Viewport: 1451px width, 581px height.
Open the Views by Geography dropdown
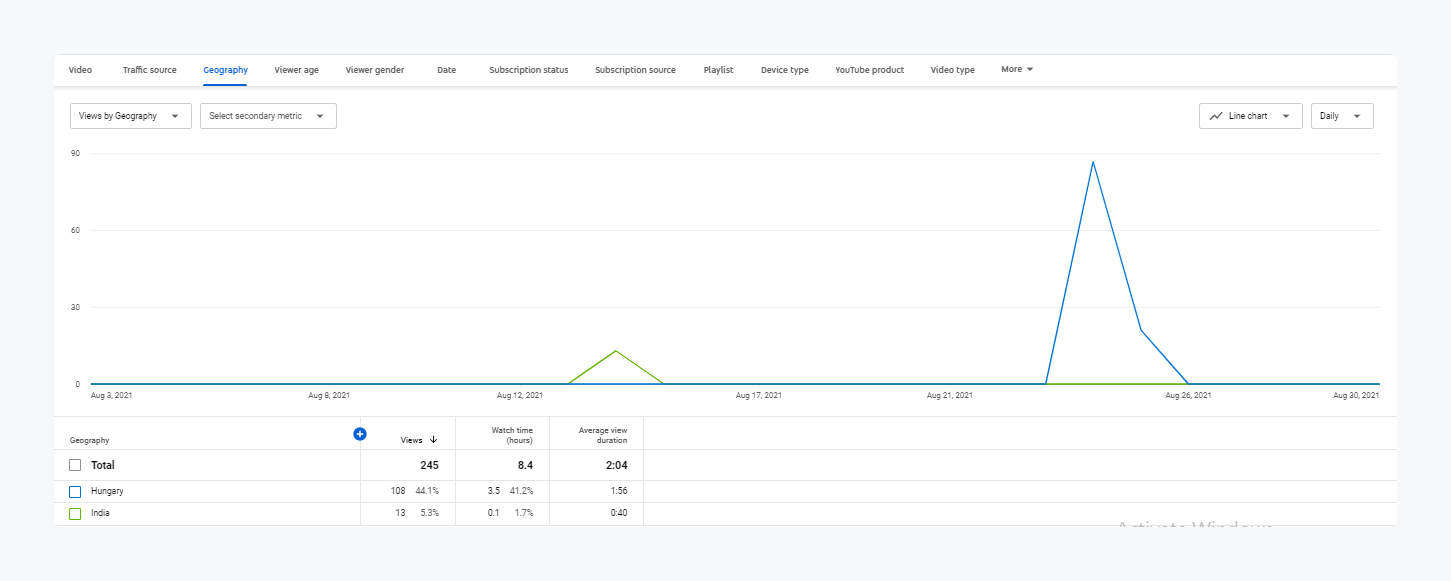(x=130, y=116)
